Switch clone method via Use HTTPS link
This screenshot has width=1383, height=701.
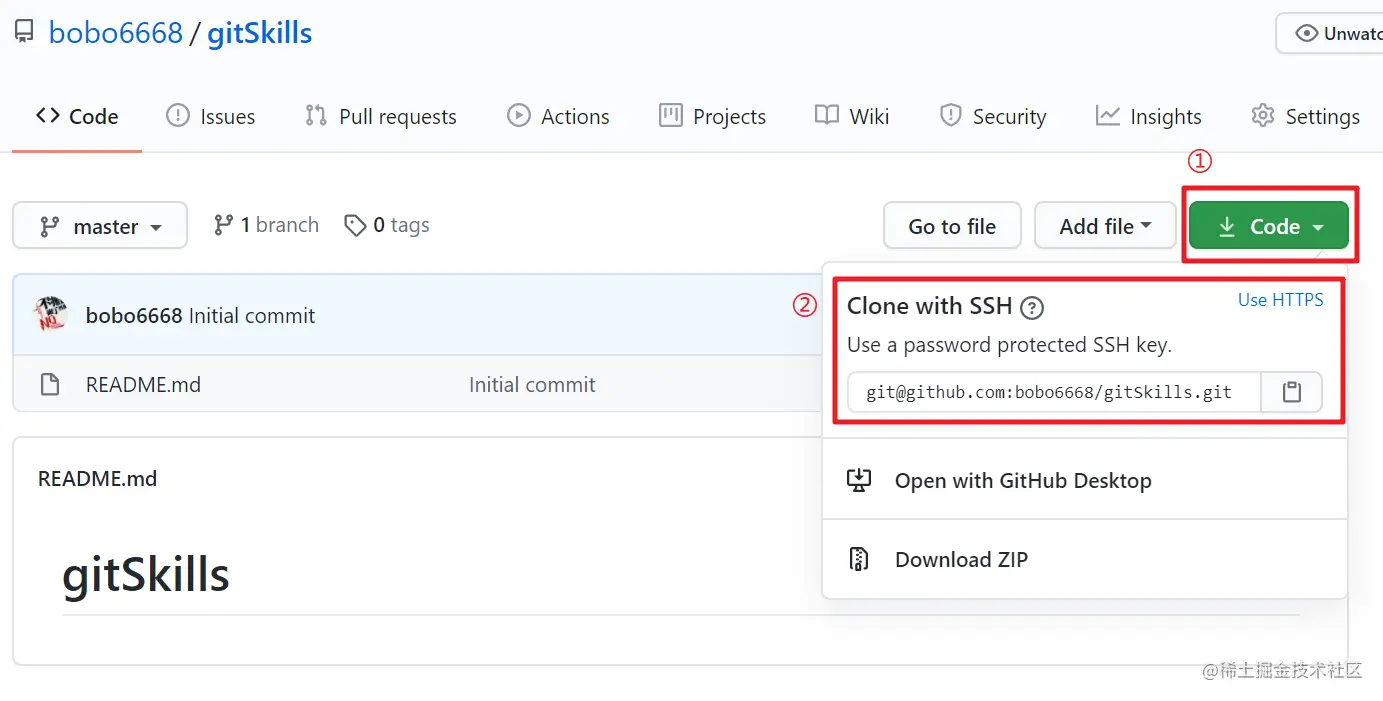(1280, 300)
